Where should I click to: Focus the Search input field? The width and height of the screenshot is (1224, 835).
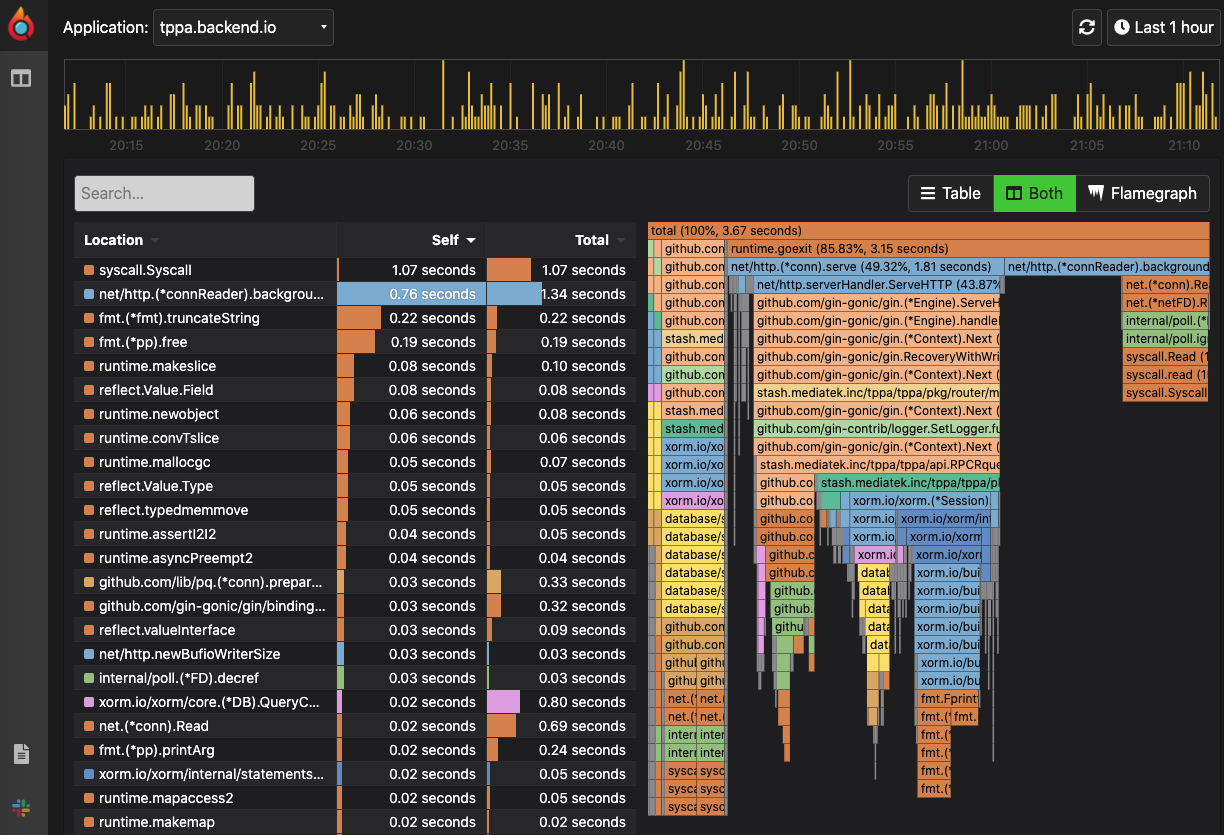[x=164, y=193]
